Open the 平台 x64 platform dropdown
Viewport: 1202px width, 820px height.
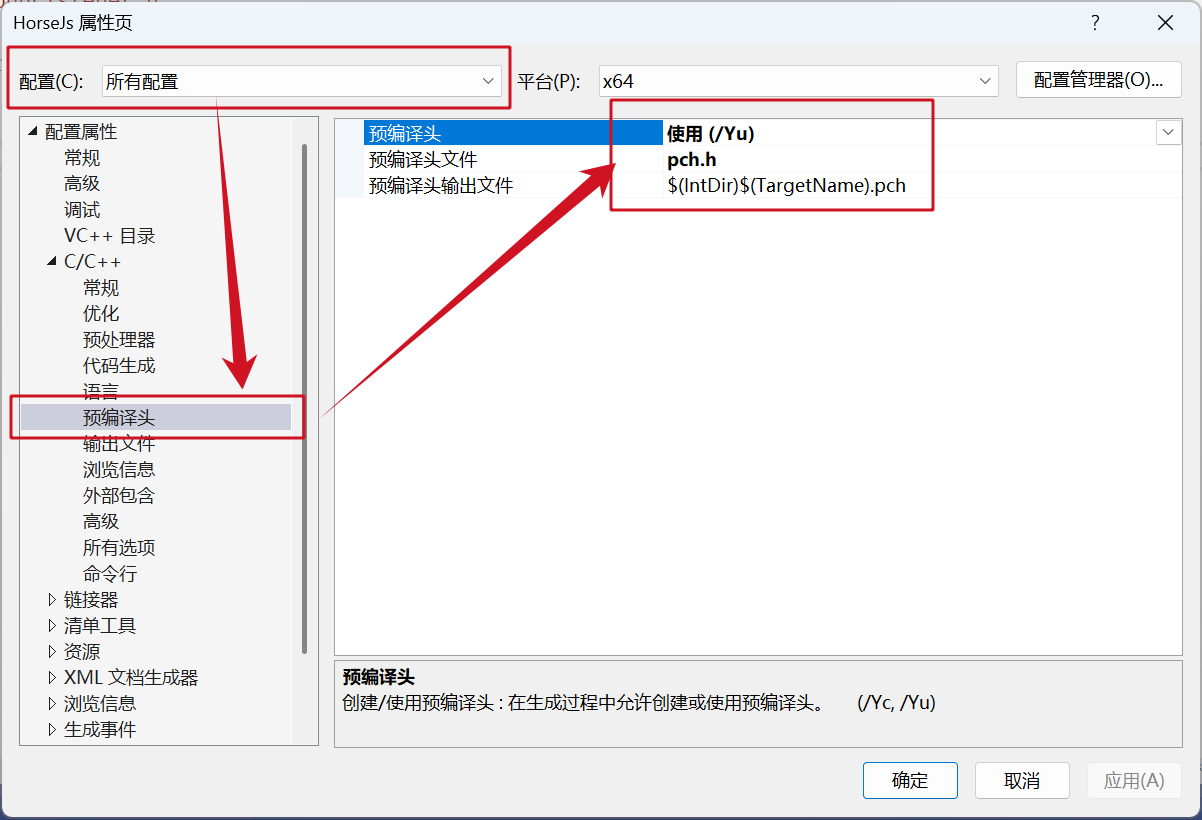(x=798, y=81)
